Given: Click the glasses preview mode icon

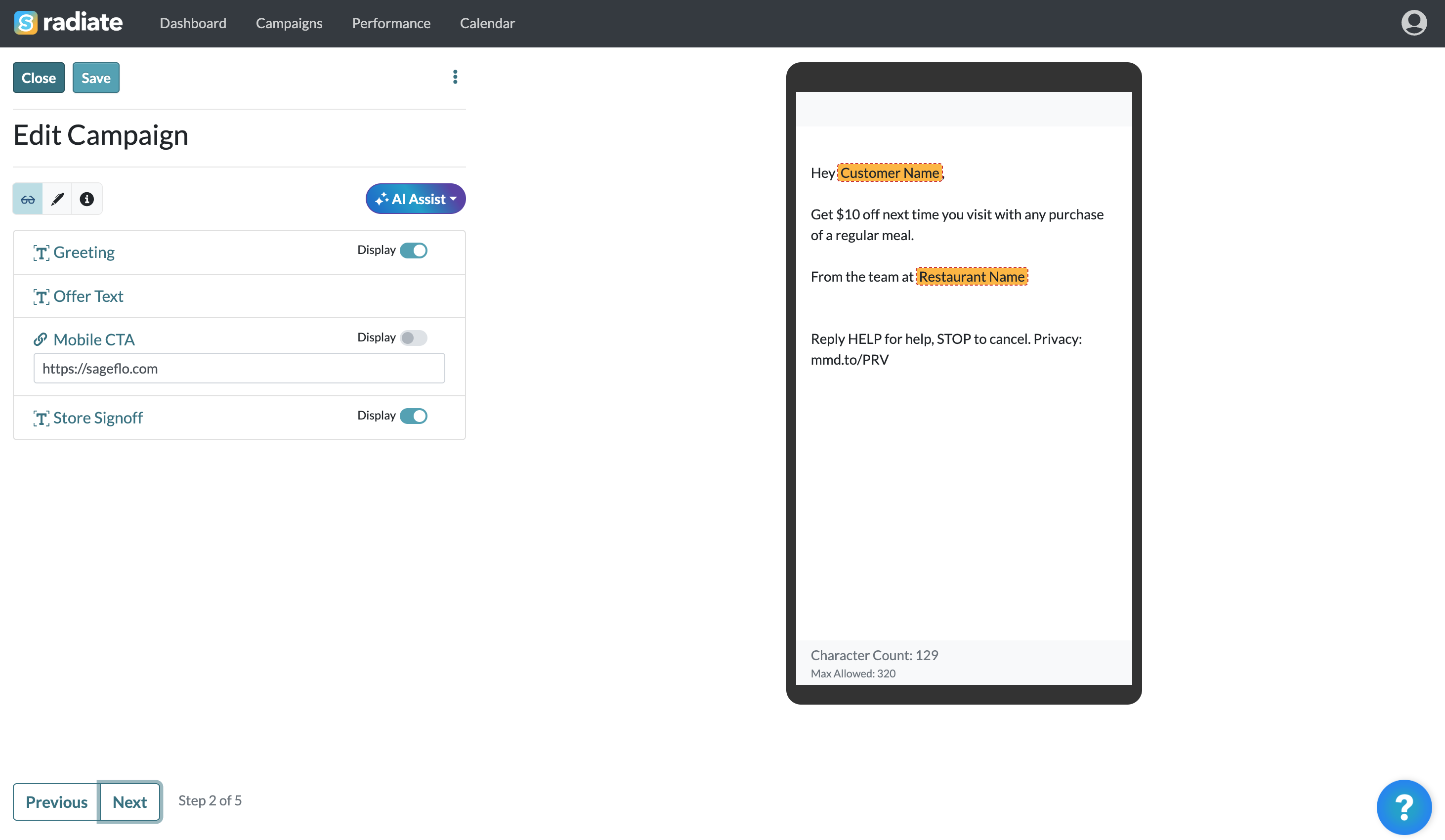Looking at the screenshot, I should (x=28, y=199).
